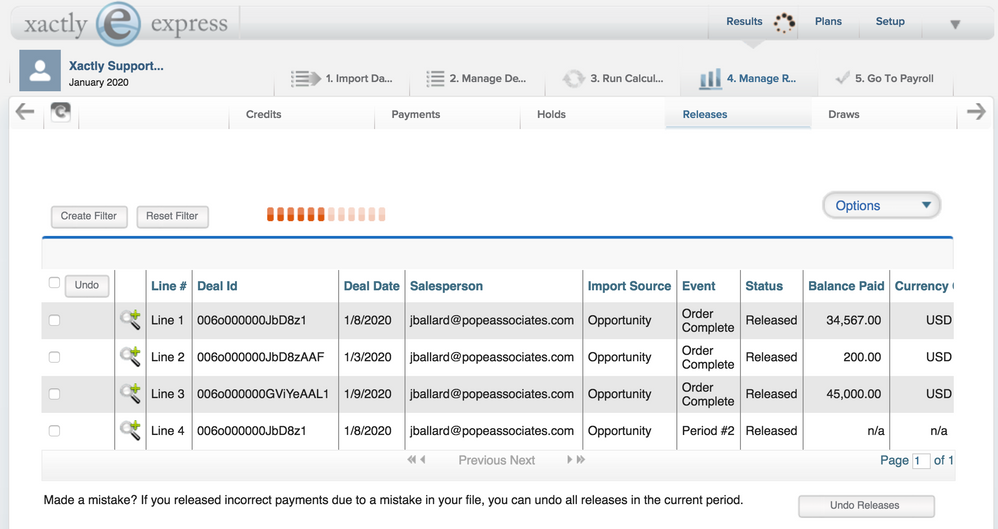The width and height of the screenshot is (998, 529).
Task: Sort by Deal Id column header
Action: tap(217, 286)
